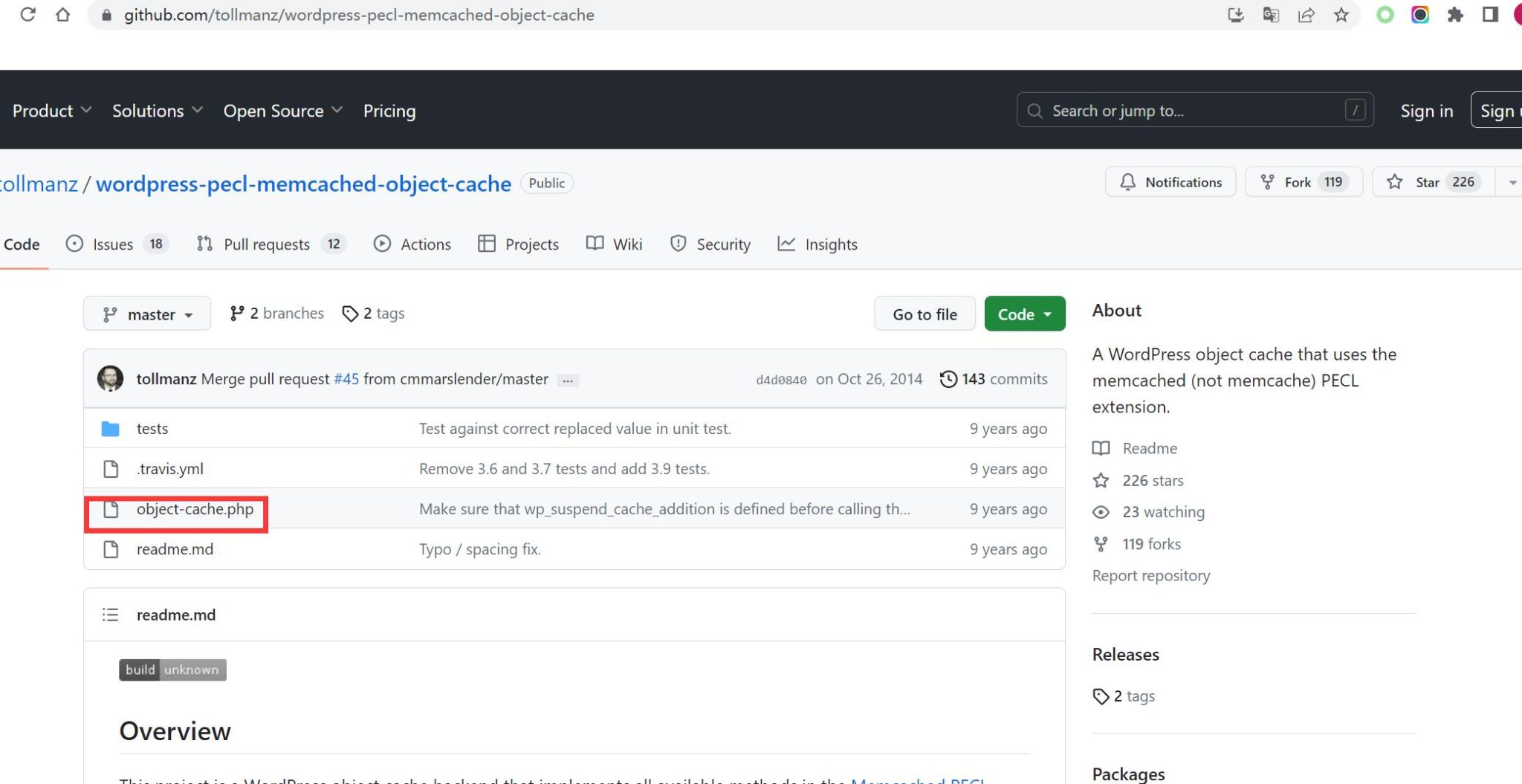Click the Go to file button
This screenshot has height=784, width=1522.
[924, 314]
